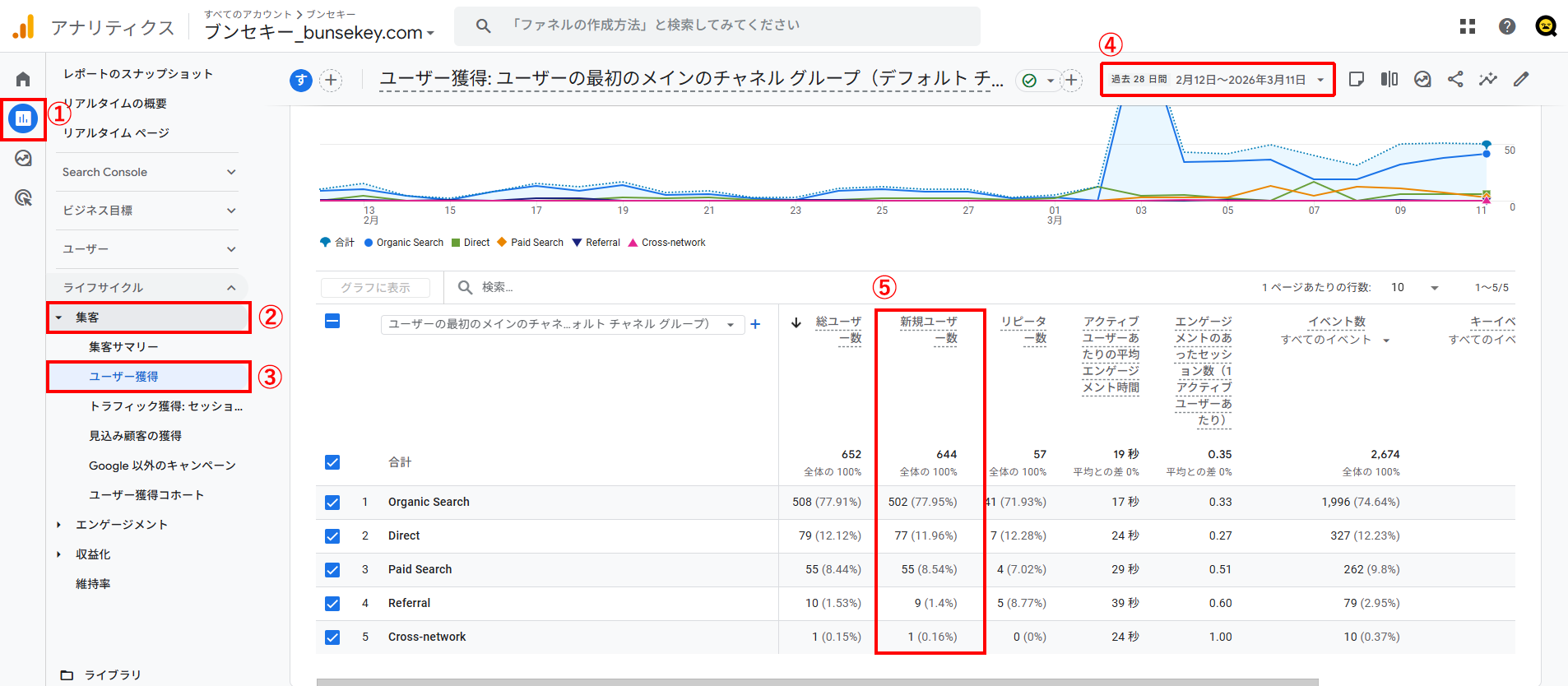
Task: Open the Advertising icon in left rail
Action: click(23, 197)
